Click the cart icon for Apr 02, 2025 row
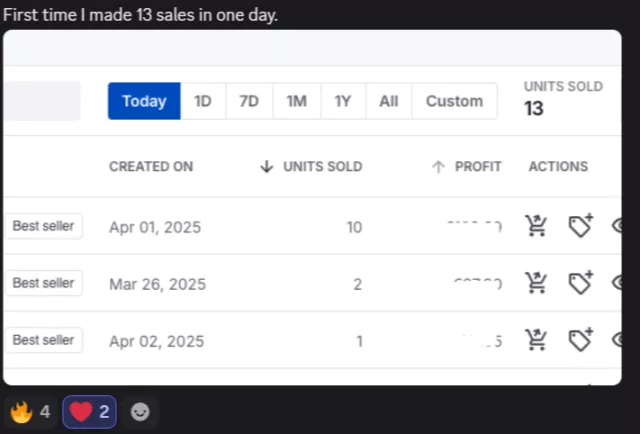Image resolution: width=641 pixels, height=434 pixels. click(x=536, y=340)
